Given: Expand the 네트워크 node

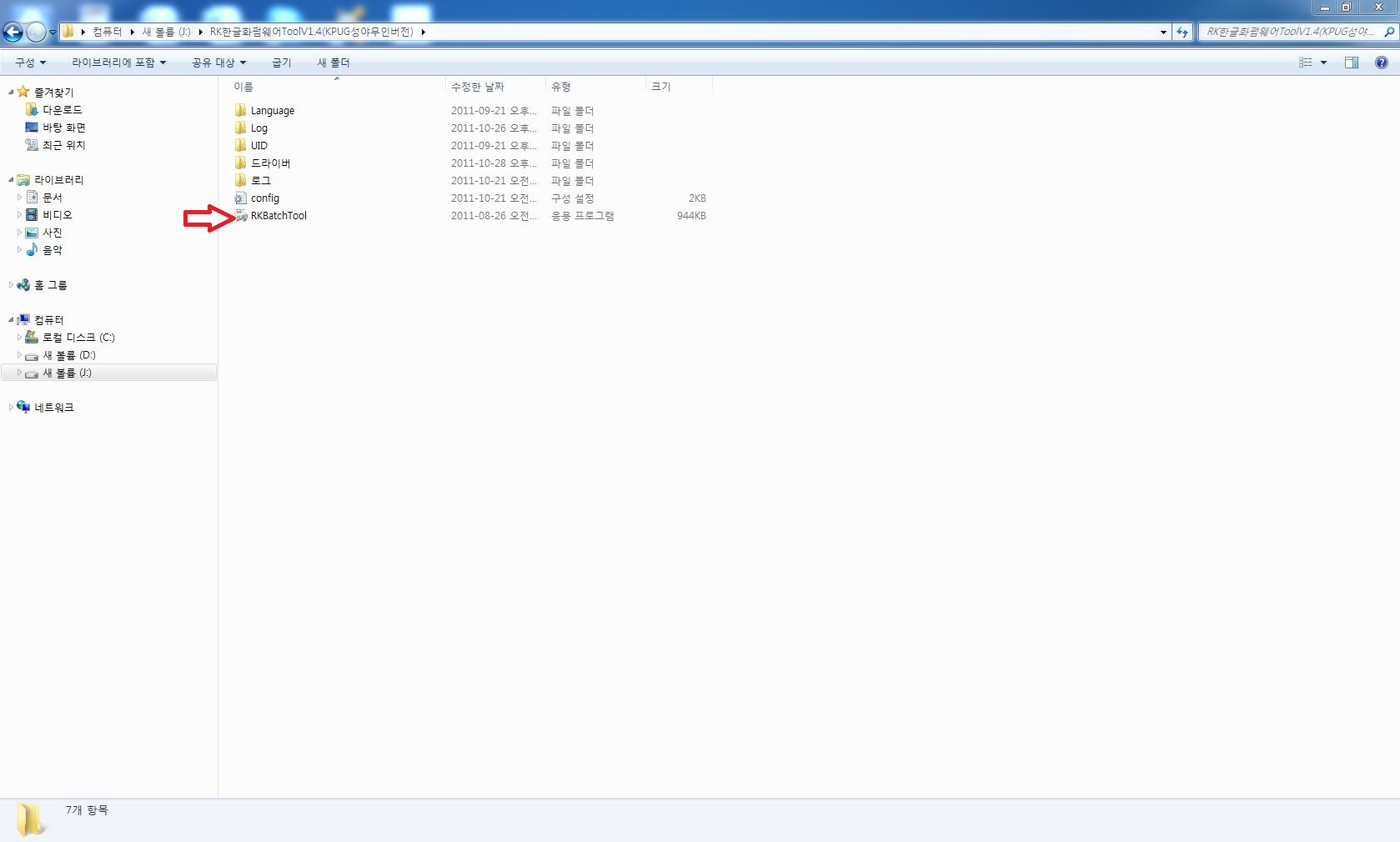Looking at the screenshot, I should pos(10,408).
